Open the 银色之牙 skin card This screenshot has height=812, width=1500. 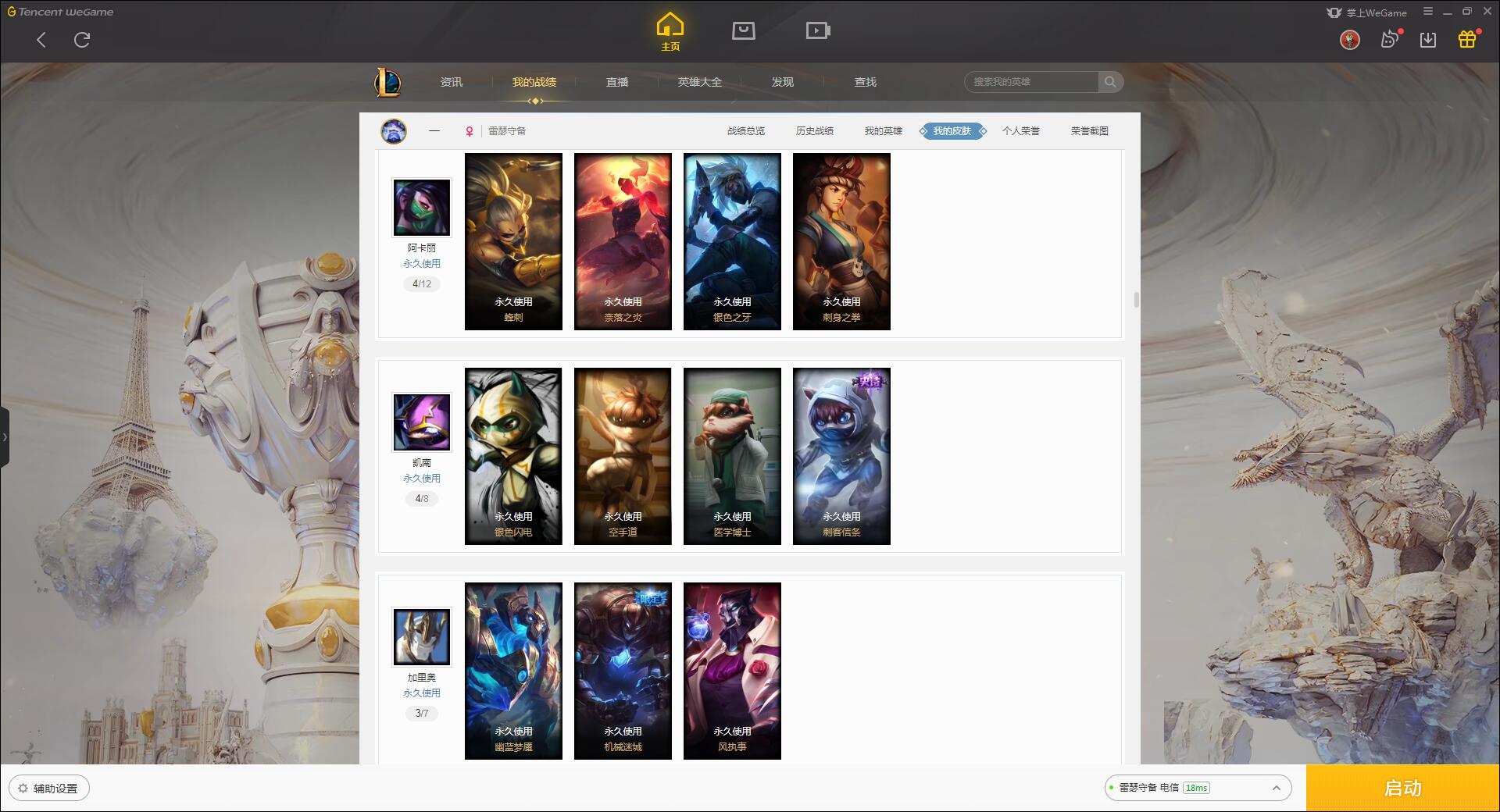point(732,241)
